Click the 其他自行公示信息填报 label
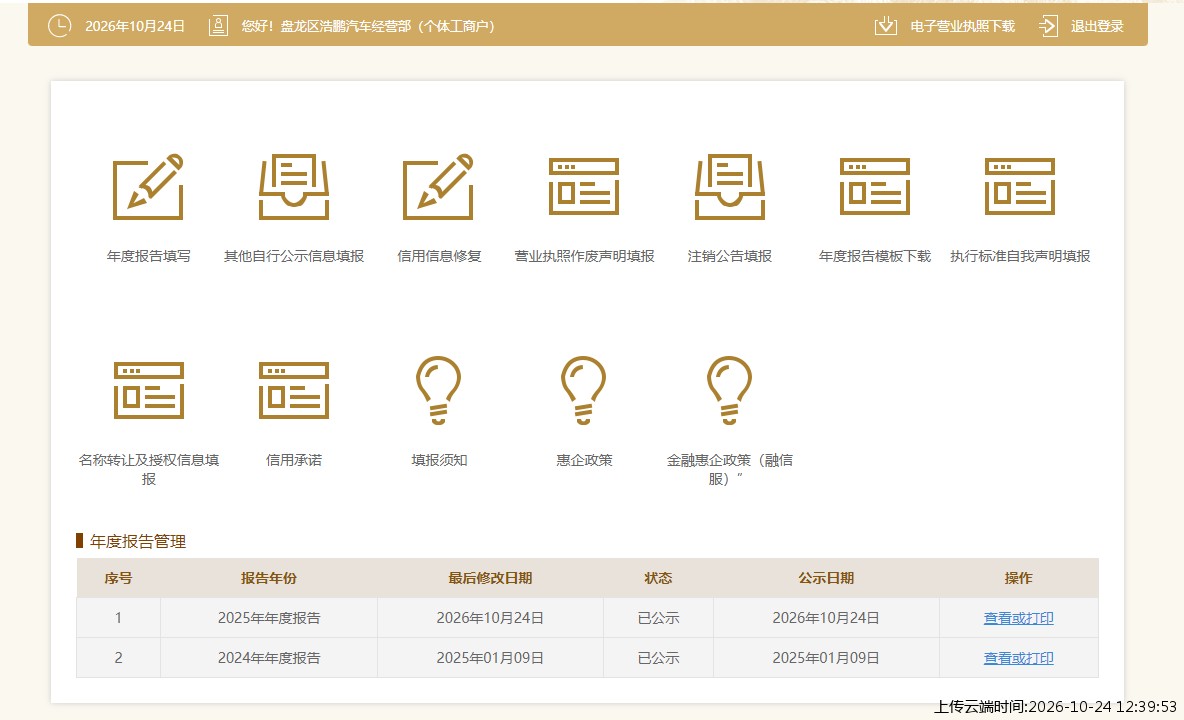The width and height of the screenshot is (1184, 720). (x=294, y=257)
